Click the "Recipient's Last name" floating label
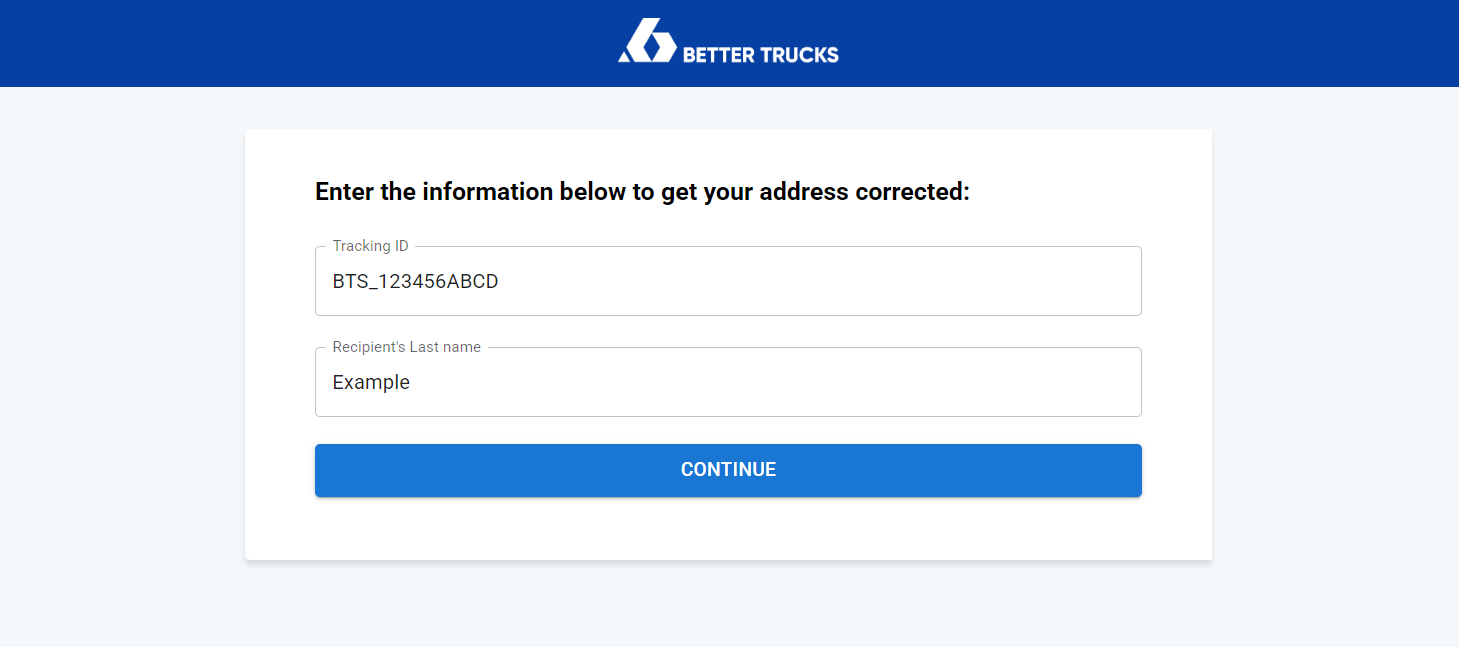The height and width of the screenshot is (647, 1459). (406, 347)
